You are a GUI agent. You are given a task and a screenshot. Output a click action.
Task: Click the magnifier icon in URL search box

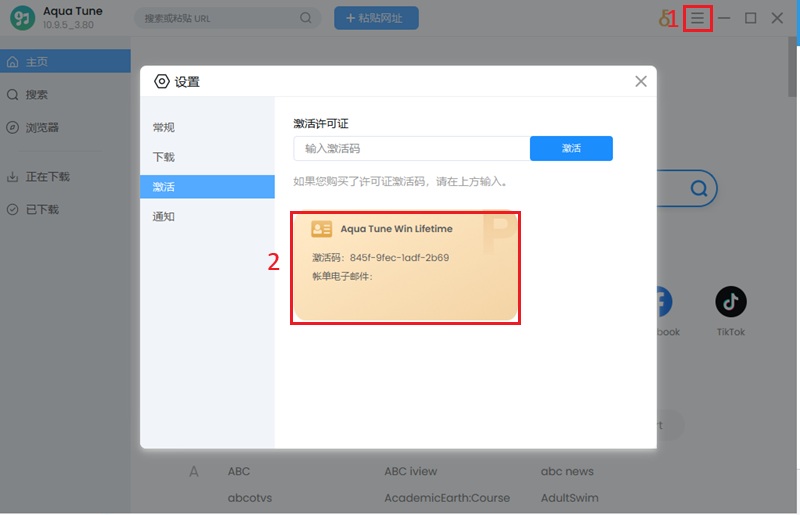[306, 18]
